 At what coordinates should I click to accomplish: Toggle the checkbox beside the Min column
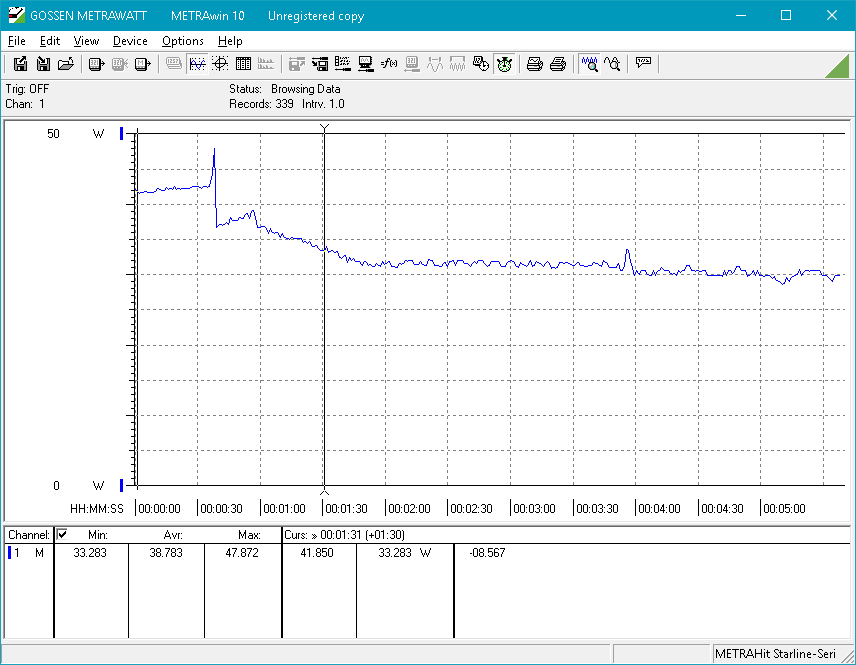pyautogui.click(x=62, y=535)
